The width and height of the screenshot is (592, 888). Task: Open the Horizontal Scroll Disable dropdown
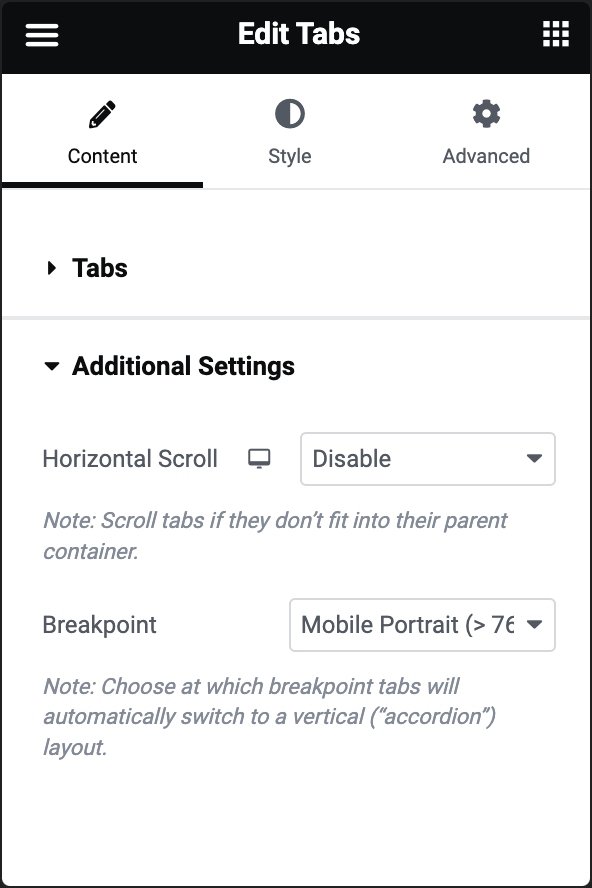tap(428, 459)
